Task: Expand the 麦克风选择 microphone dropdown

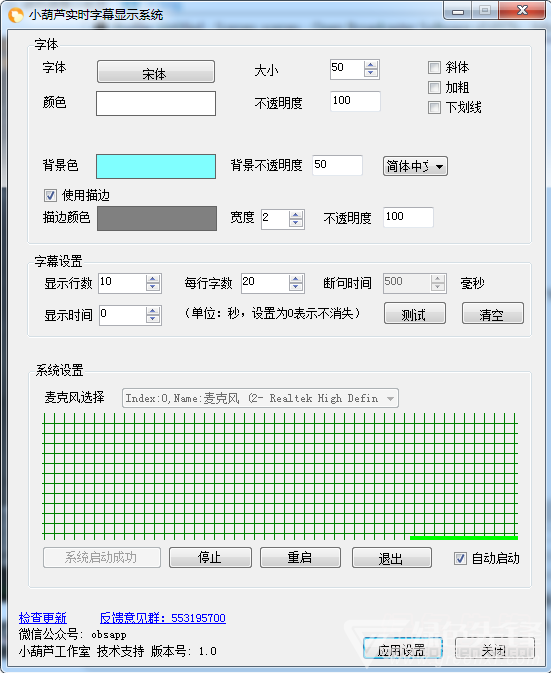Action: [260, 399]
